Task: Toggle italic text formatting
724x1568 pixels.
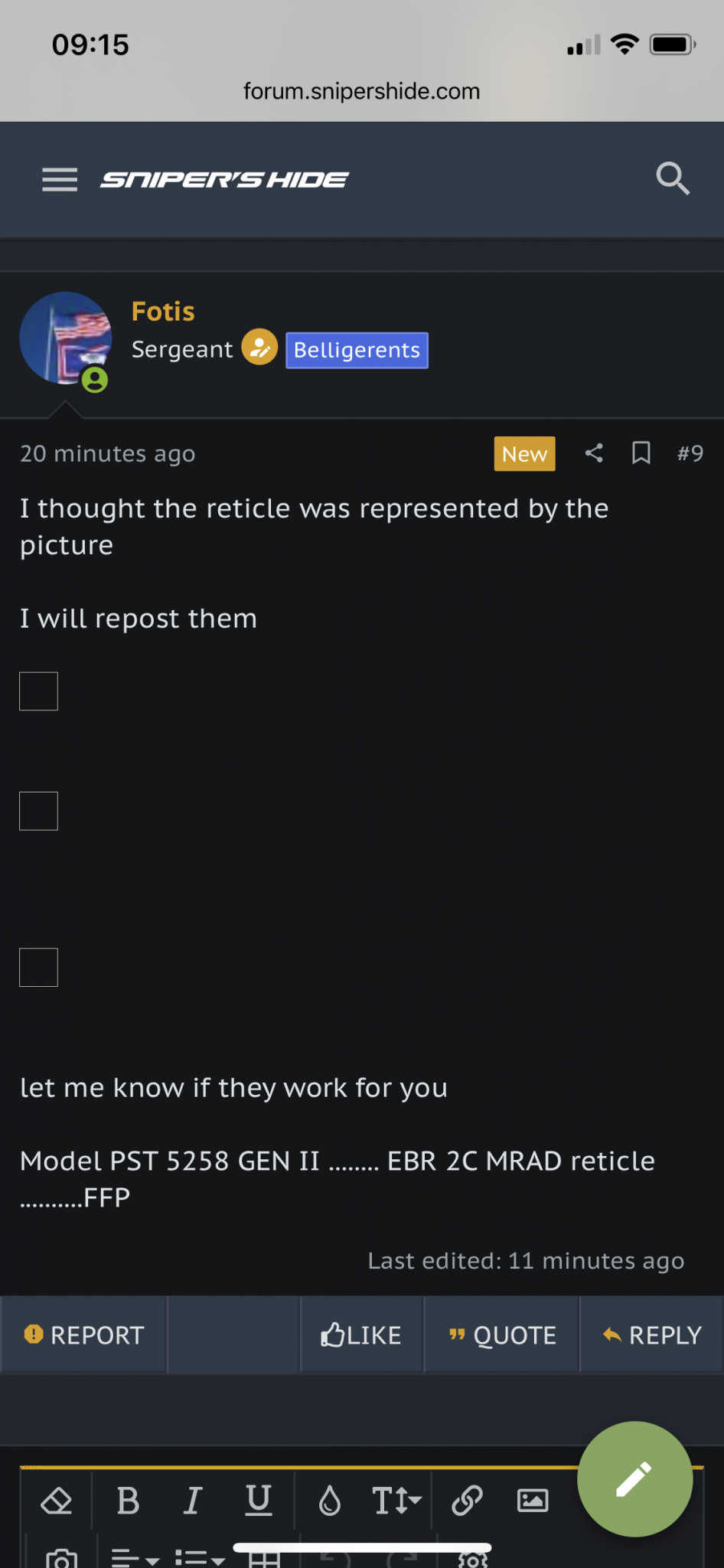Action: tap(193, 1501)
